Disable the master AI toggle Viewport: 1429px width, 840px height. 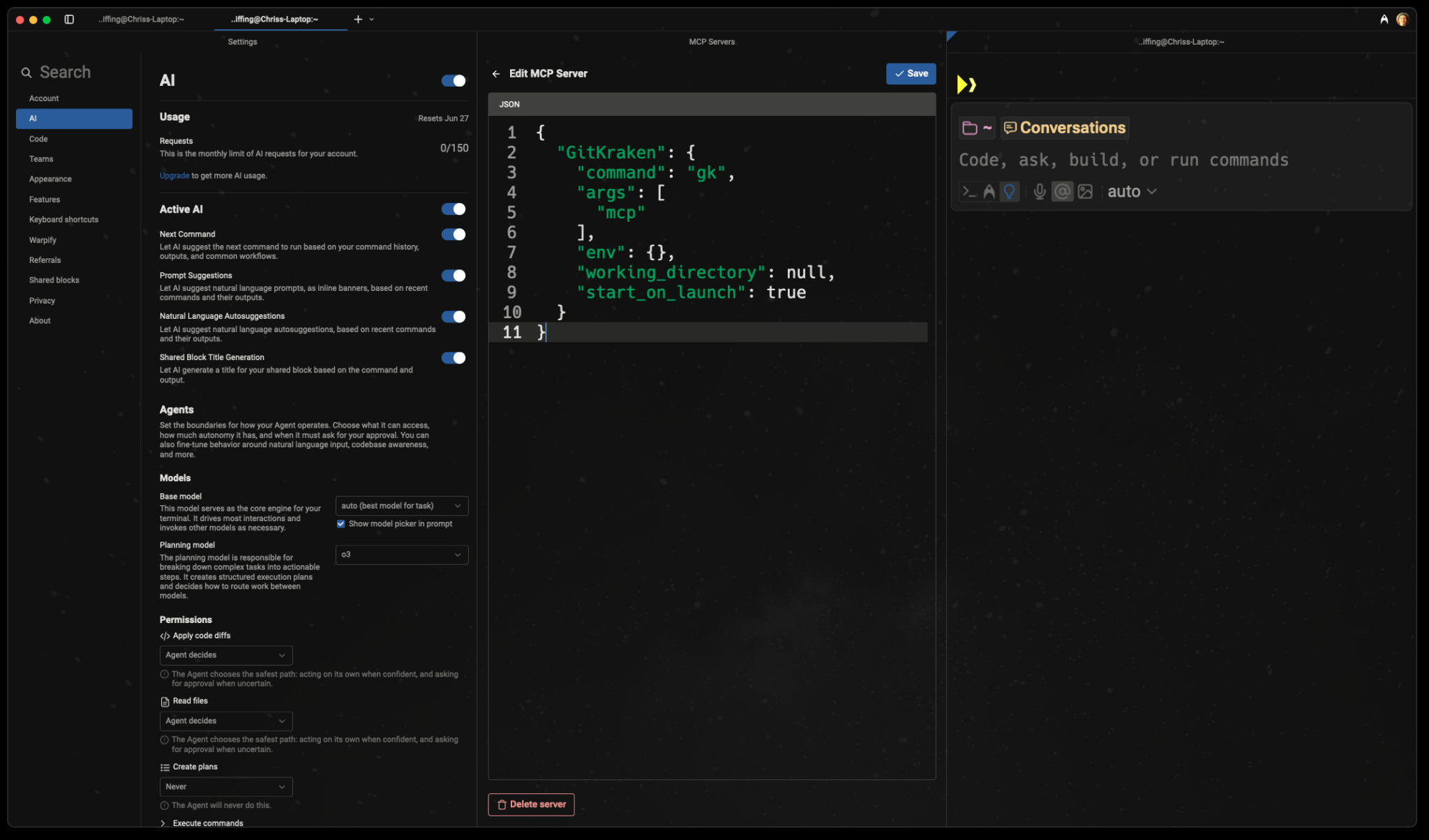pyautogui.click(x=452, y=81)
